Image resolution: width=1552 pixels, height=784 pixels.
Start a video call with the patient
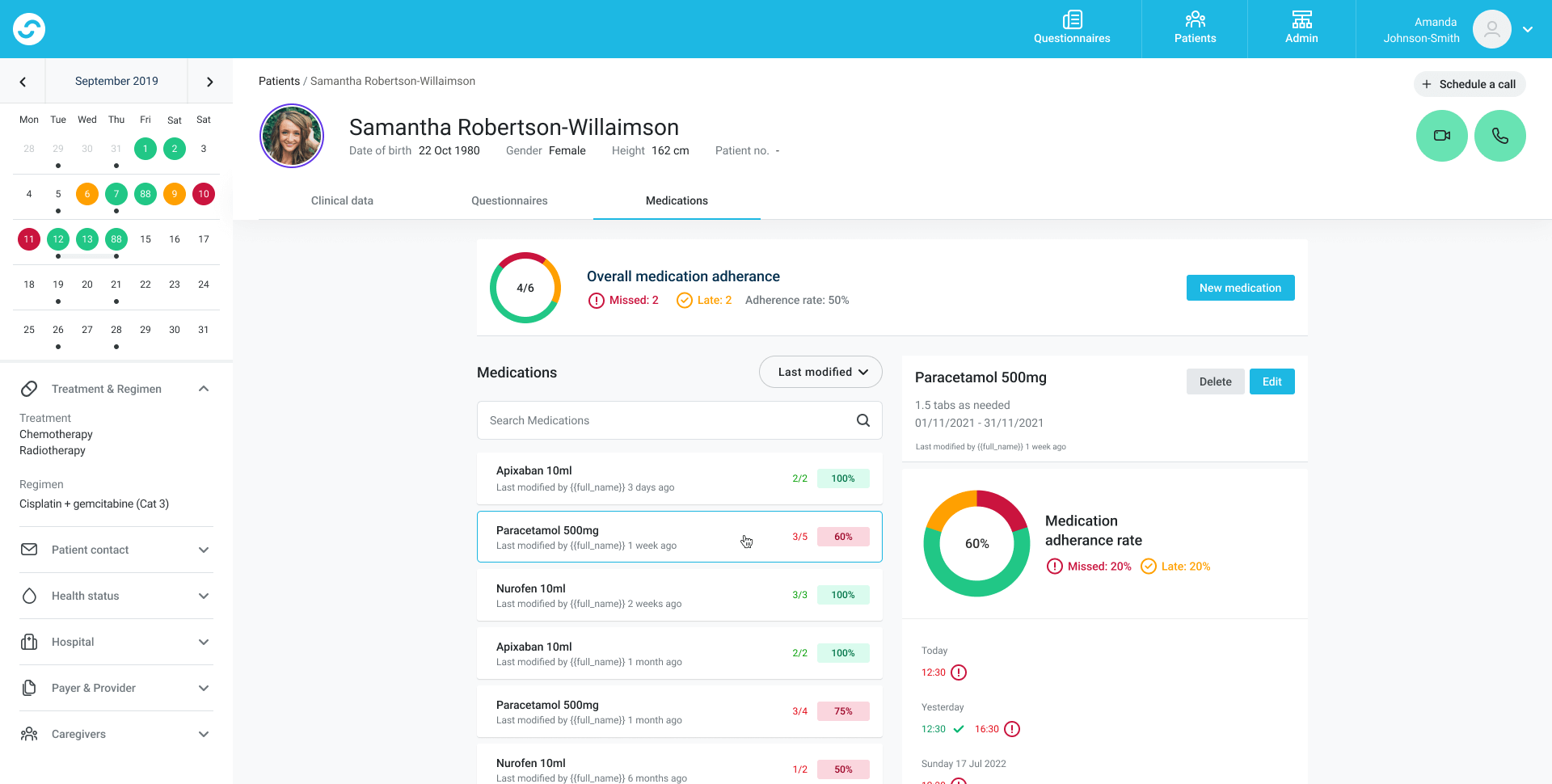tap(1442, 136)
